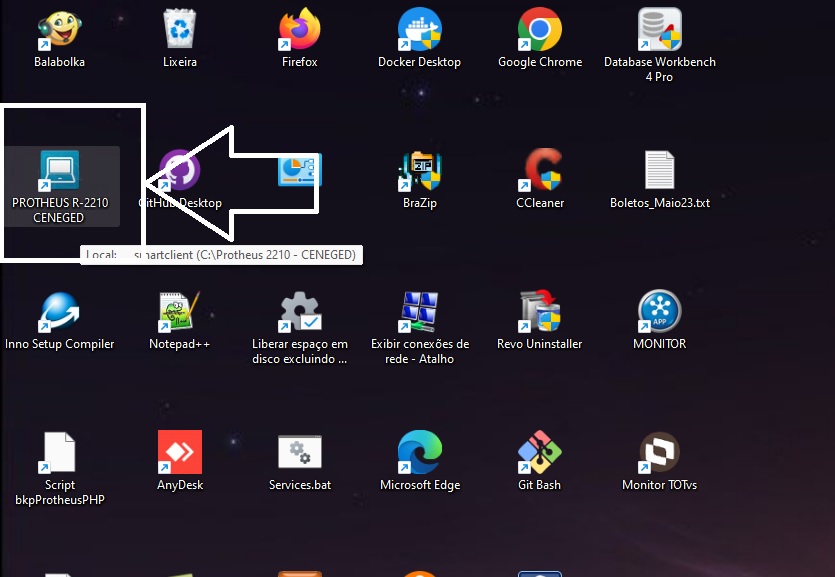
Task: Open the Balabolka desktop shortcut
Action: [59, 30]
